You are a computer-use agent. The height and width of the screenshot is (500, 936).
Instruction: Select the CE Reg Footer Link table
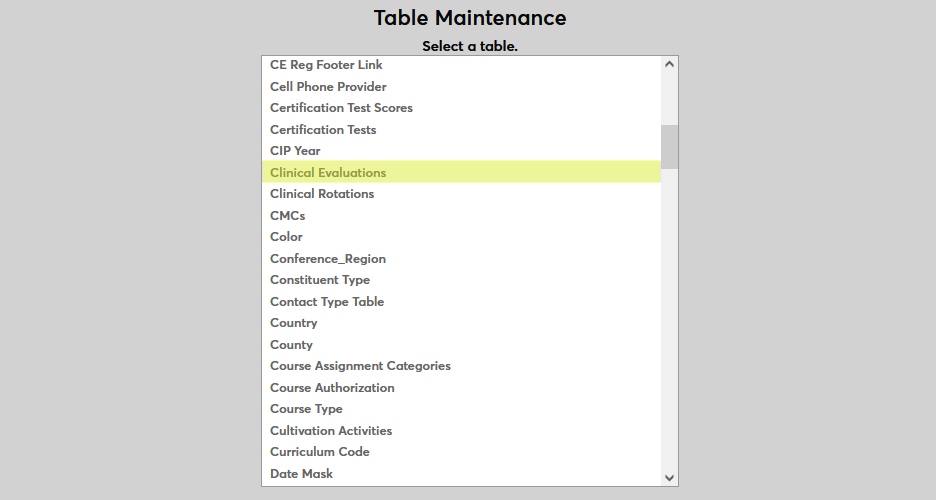tap(326, 65)
